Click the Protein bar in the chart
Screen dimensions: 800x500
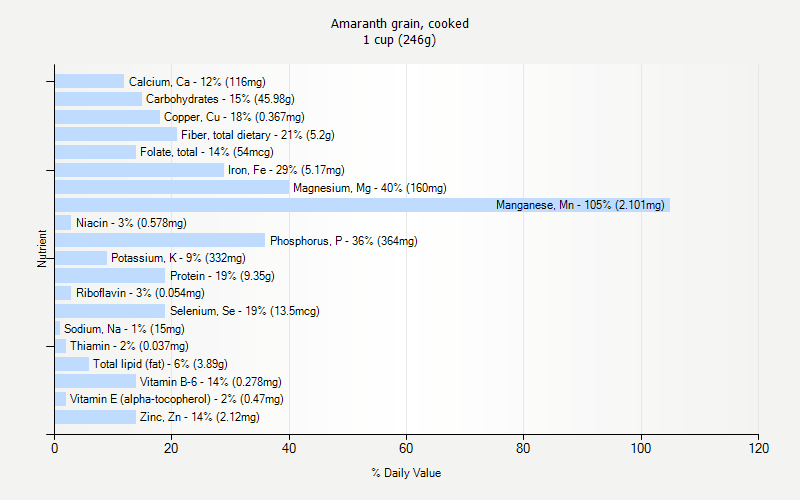coord(110,276)
